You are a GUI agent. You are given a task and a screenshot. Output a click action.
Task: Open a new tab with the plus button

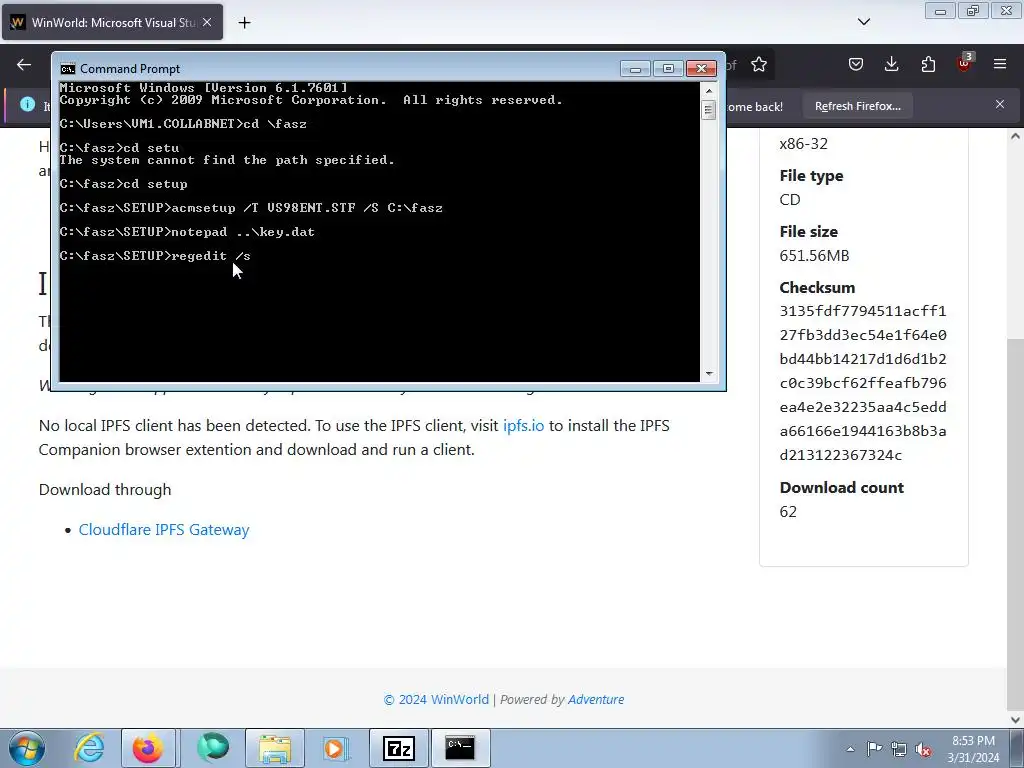tap(244, 23)
